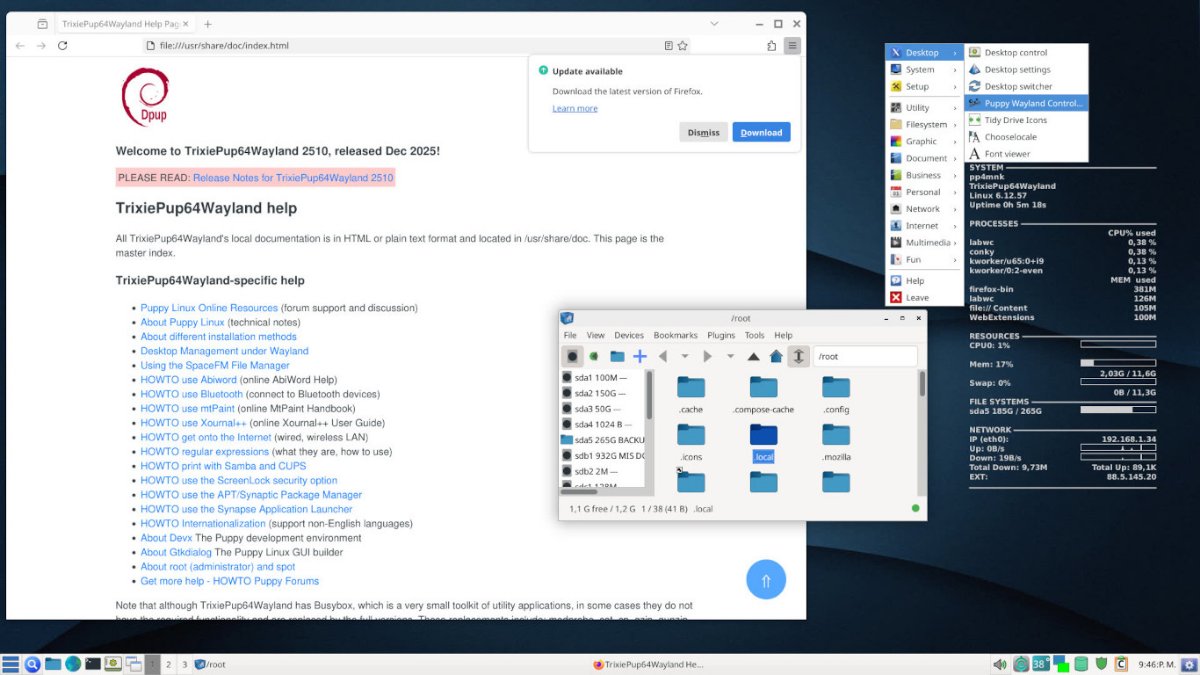Open the volume speaker icon in tray
The width and height of the screenshot is (1200, 675).
[999, 664]
